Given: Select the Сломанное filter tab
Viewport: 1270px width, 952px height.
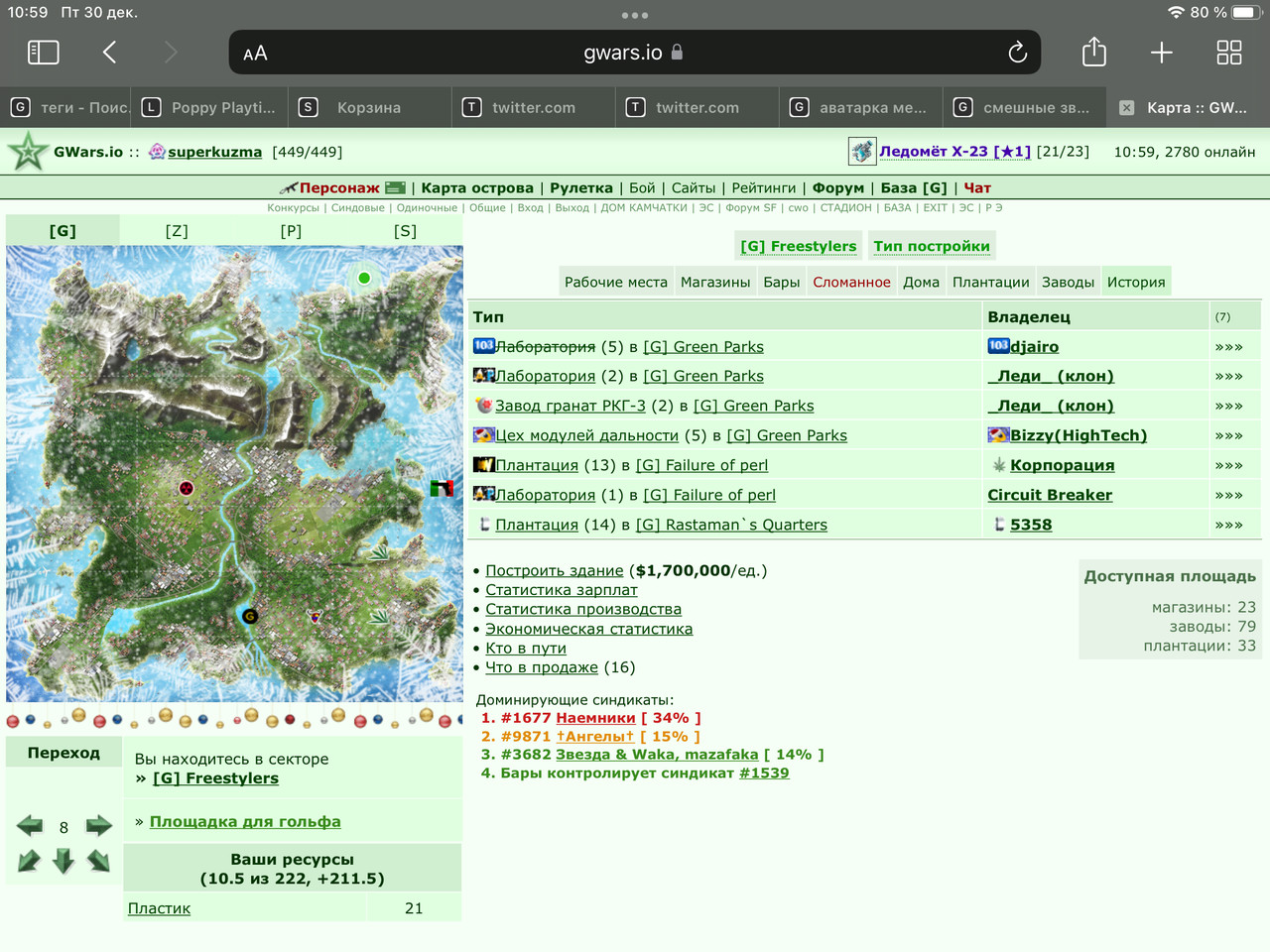Looking at the screenshot, I should (x=851, y=282).
